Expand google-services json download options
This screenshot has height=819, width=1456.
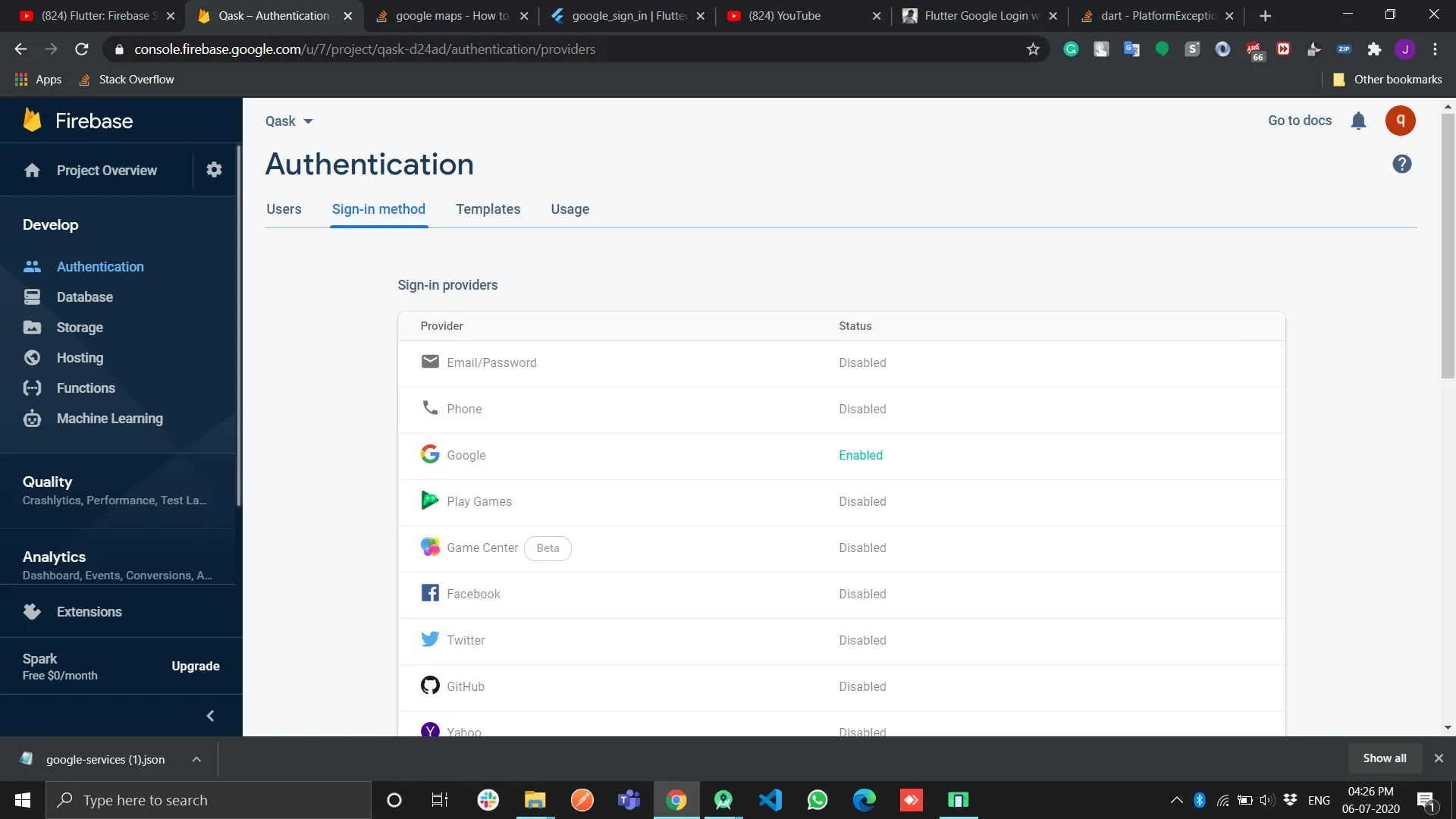point(196,759)
